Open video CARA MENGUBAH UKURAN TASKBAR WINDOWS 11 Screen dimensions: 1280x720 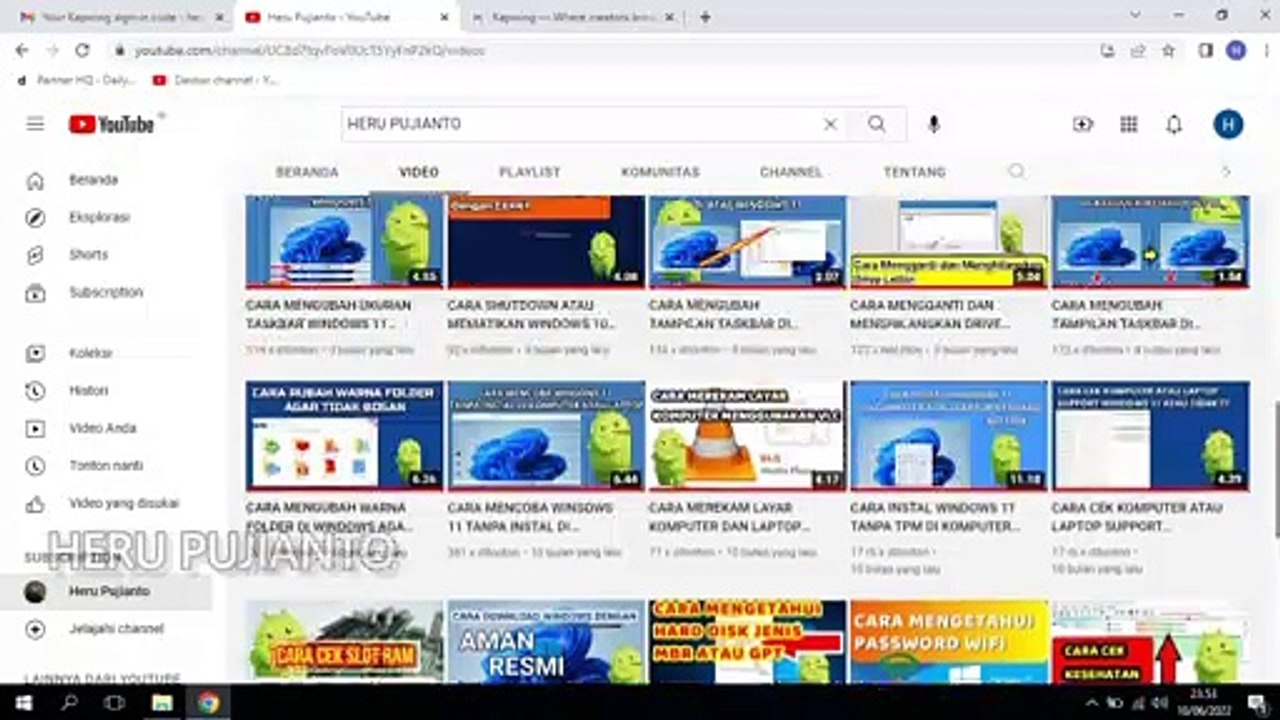329,314
